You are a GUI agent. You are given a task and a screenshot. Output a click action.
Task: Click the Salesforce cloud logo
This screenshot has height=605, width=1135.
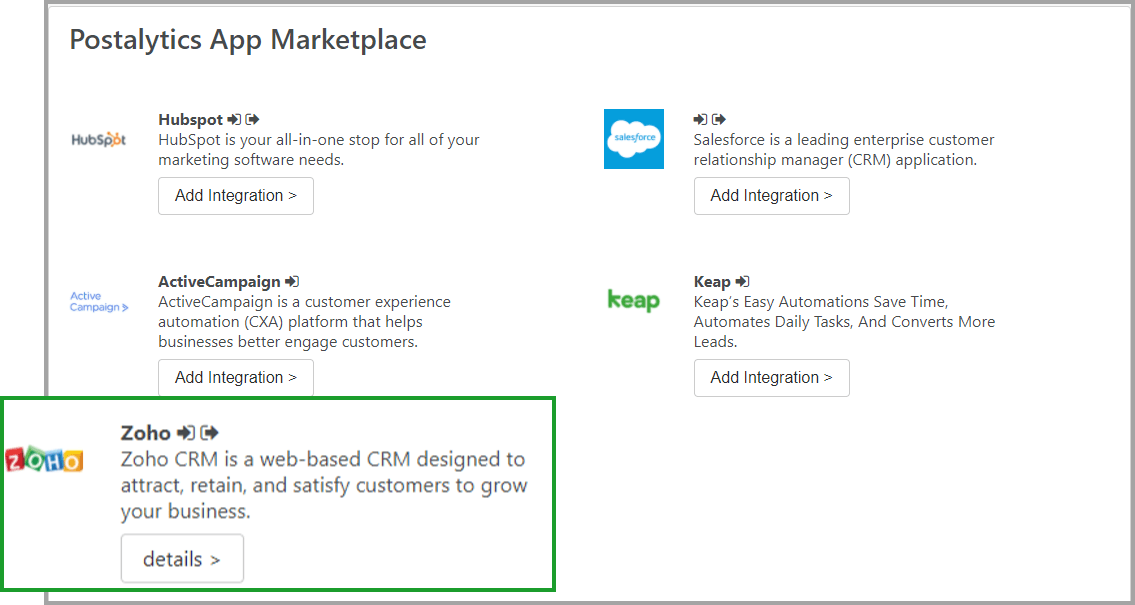point(634,139)
